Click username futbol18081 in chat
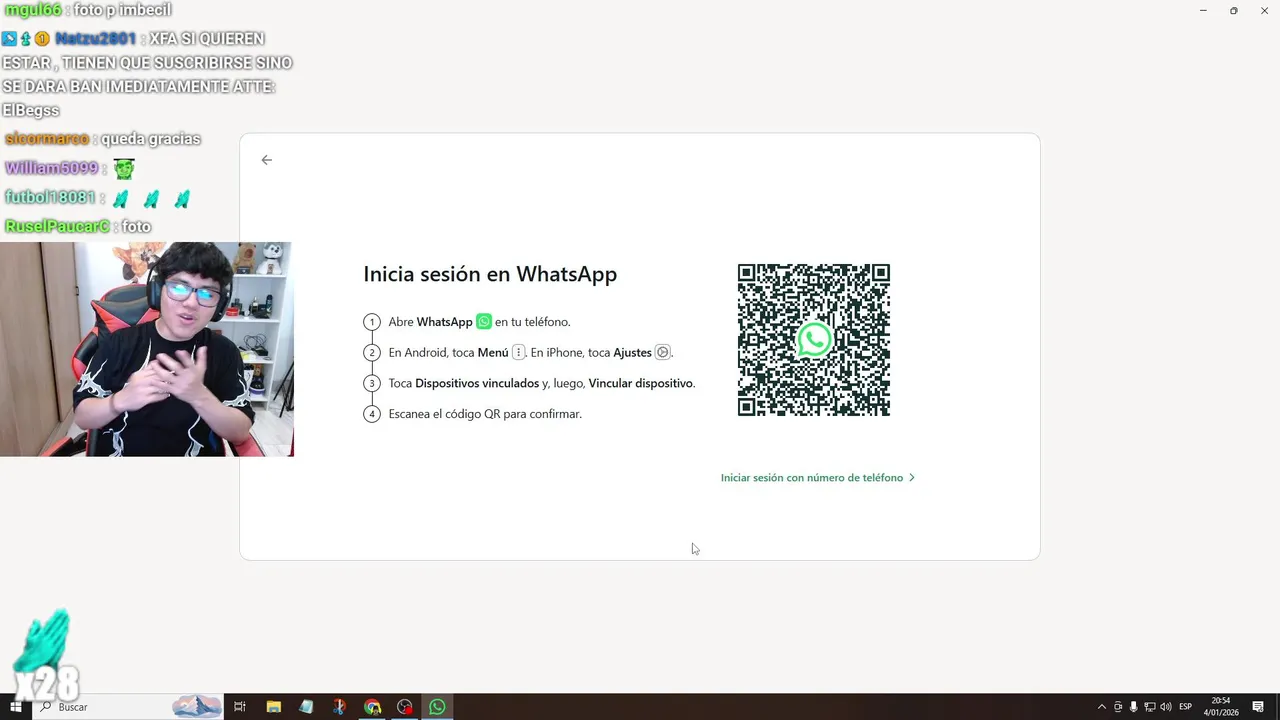The height and width of the screenshot is (720, 1280). pos(49,198)
